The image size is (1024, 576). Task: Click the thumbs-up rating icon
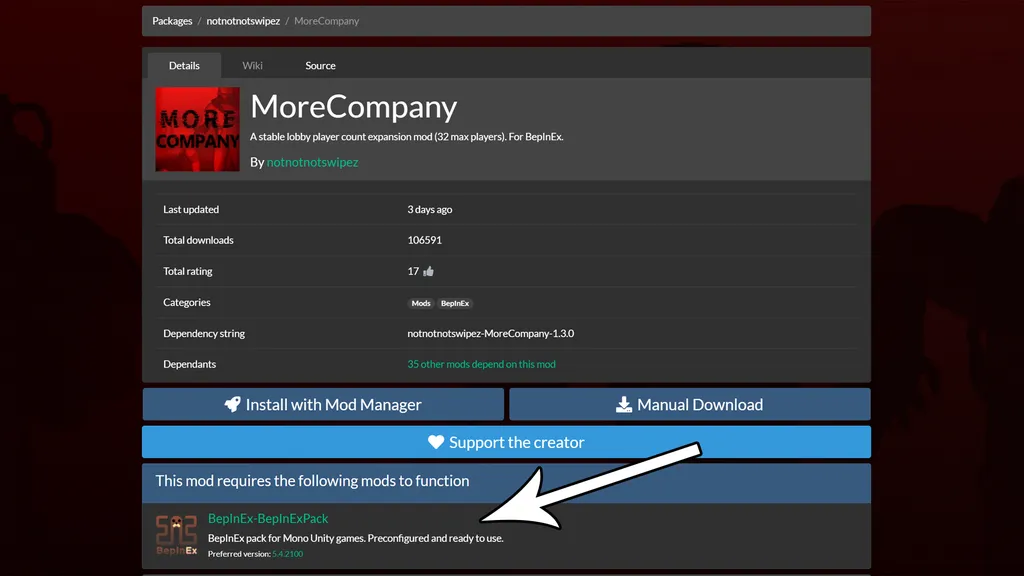(x=428, y=271)
